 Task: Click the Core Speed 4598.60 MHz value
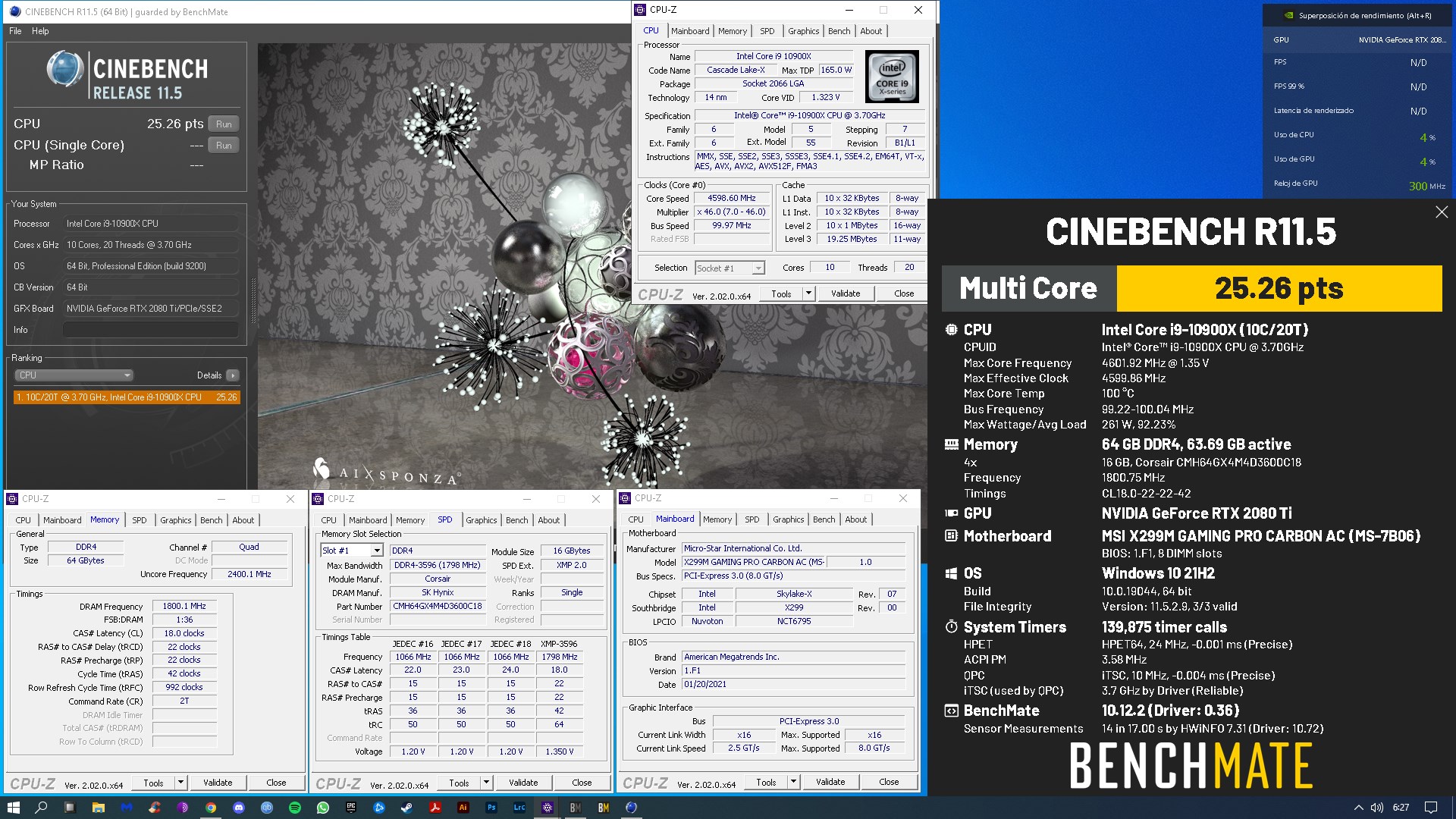click(732, 199)
